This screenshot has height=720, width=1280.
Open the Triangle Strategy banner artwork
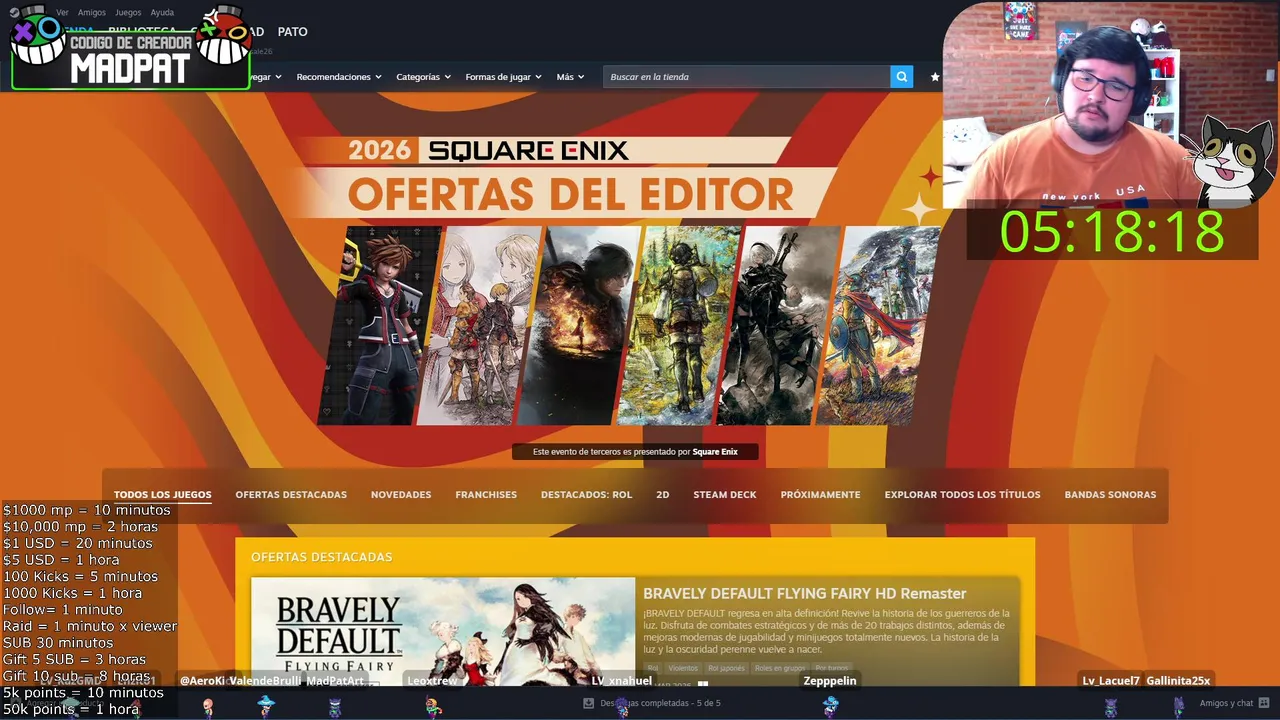tap(480, 325)
